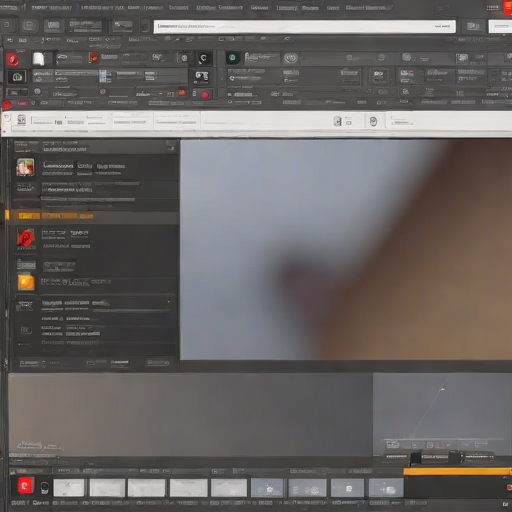Click the spiral icon in toolbar
This screenshot has width=512, height=512.
[291, 58]
